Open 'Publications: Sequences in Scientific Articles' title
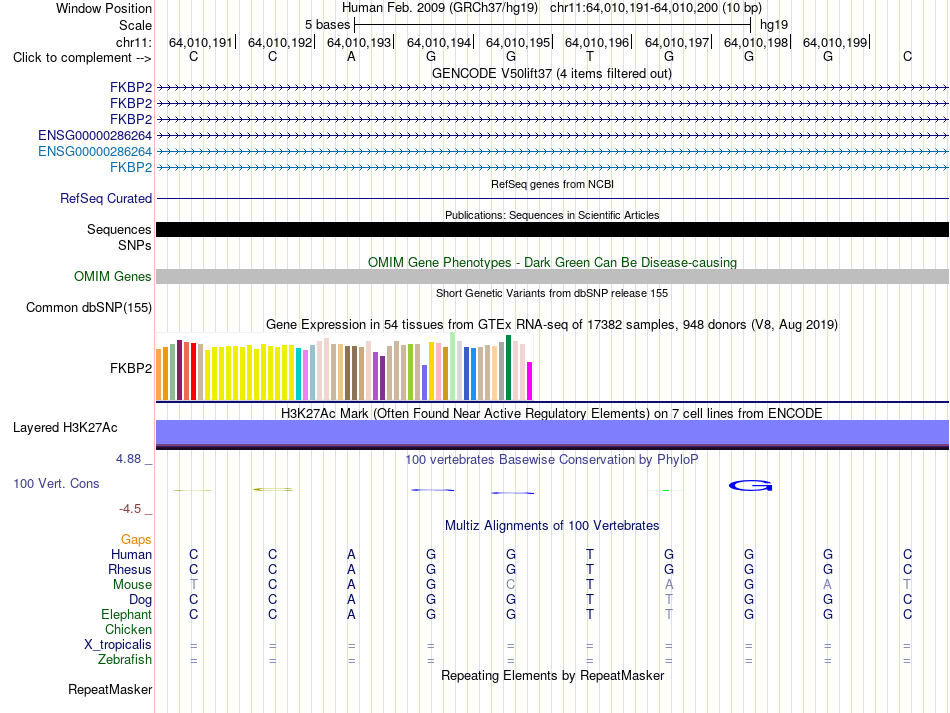This screenshot has width=950, height=713. click(552, 215)
